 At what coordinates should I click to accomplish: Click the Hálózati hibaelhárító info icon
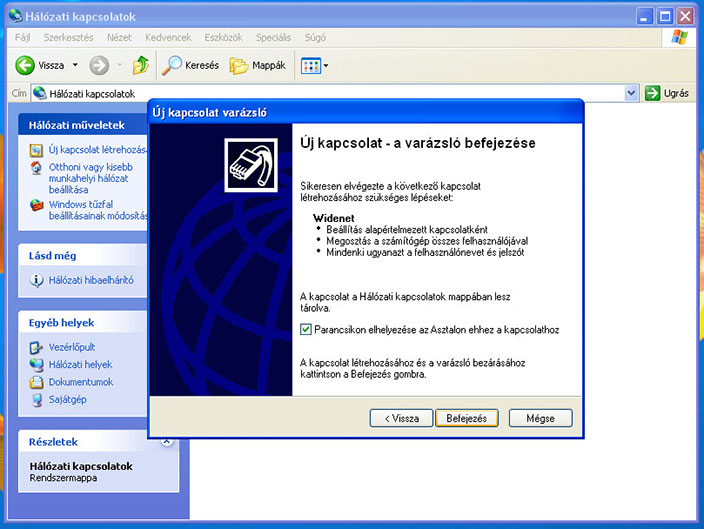(36, 281)
